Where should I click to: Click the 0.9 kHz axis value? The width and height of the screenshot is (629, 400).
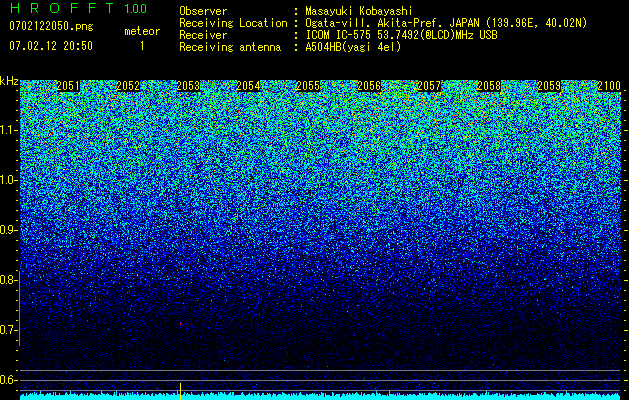click(x=8, y=230)
